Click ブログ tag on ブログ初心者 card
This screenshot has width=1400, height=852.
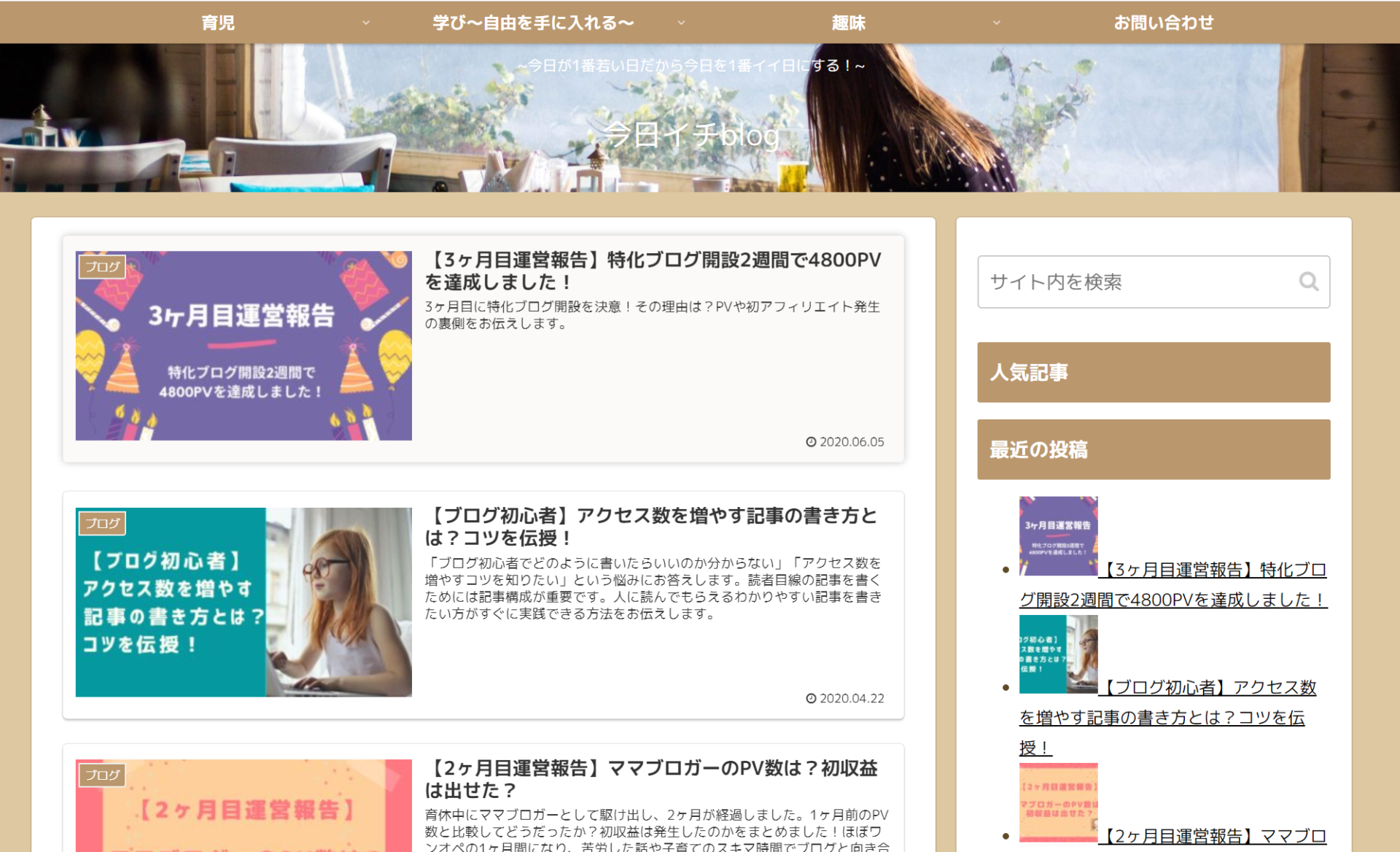102,523
